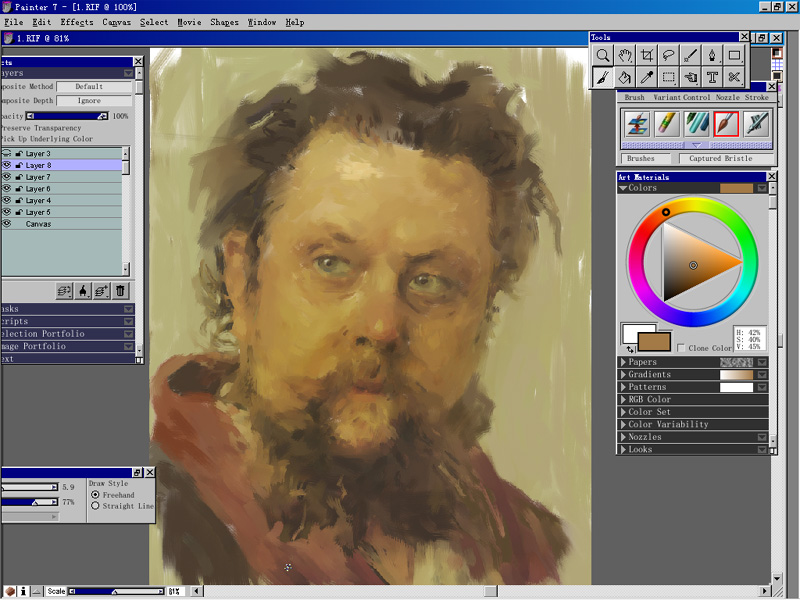The height and width of the screenshot is (600, 800).
Task: Collapse the Colors section triangle
Action: point(623,188)
